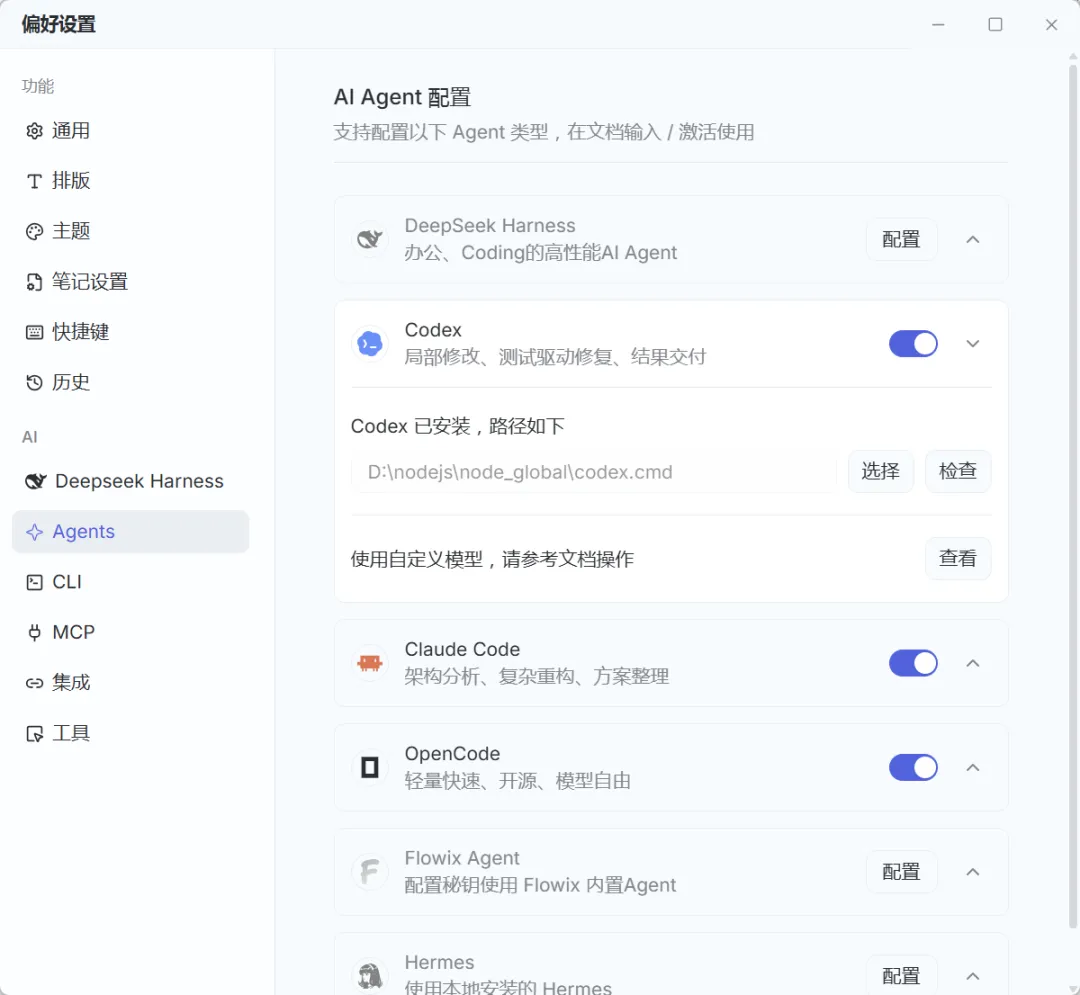
Task: Click '架构分析、复杂重构、方案整理' description
Action: coord(537,677)
